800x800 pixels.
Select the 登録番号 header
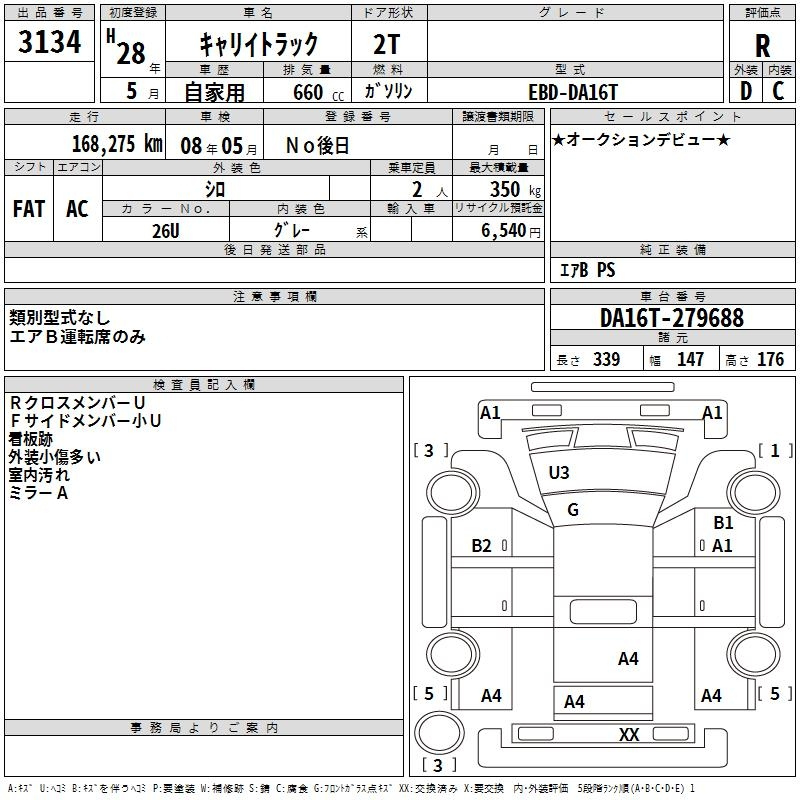click(358, 116)
